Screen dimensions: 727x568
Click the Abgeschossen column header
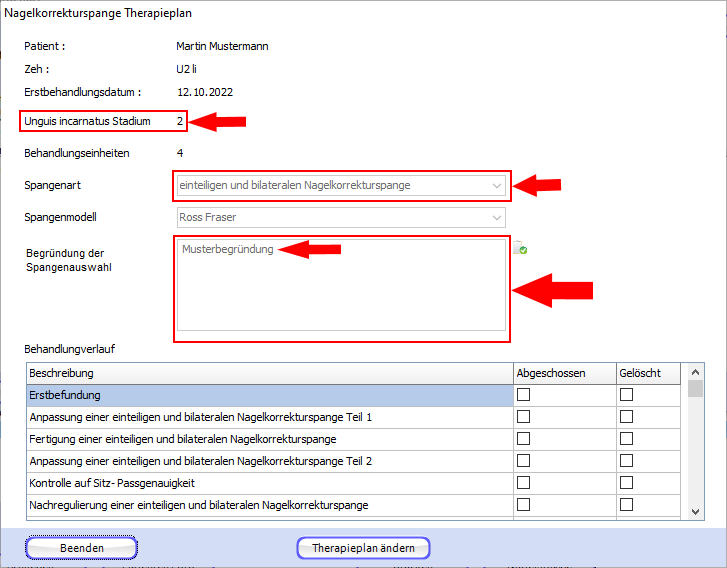562,373
